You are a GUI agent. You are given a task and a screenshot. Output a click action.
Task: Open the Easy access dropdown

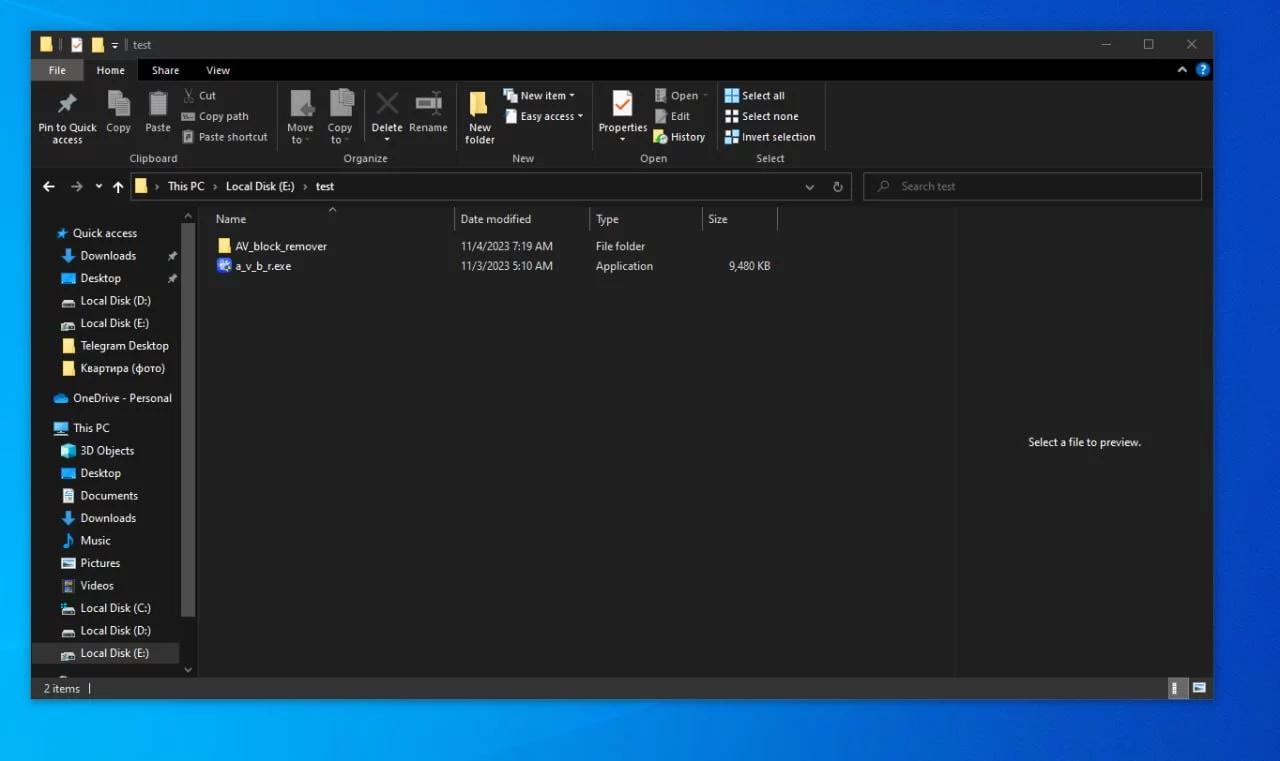point(543,116)
